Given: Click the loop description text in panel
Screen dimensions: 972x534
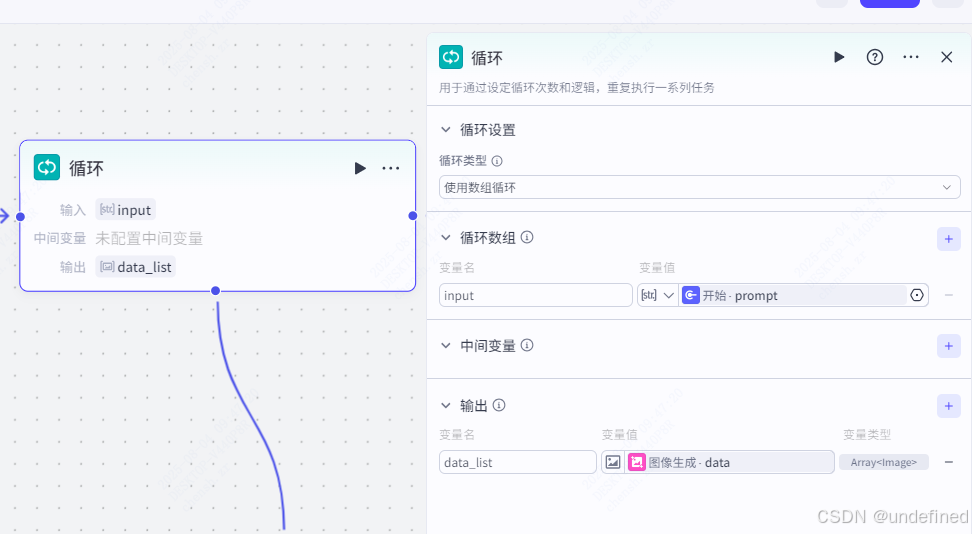Looking at the screenshot, I should click(x=577, y=87).
